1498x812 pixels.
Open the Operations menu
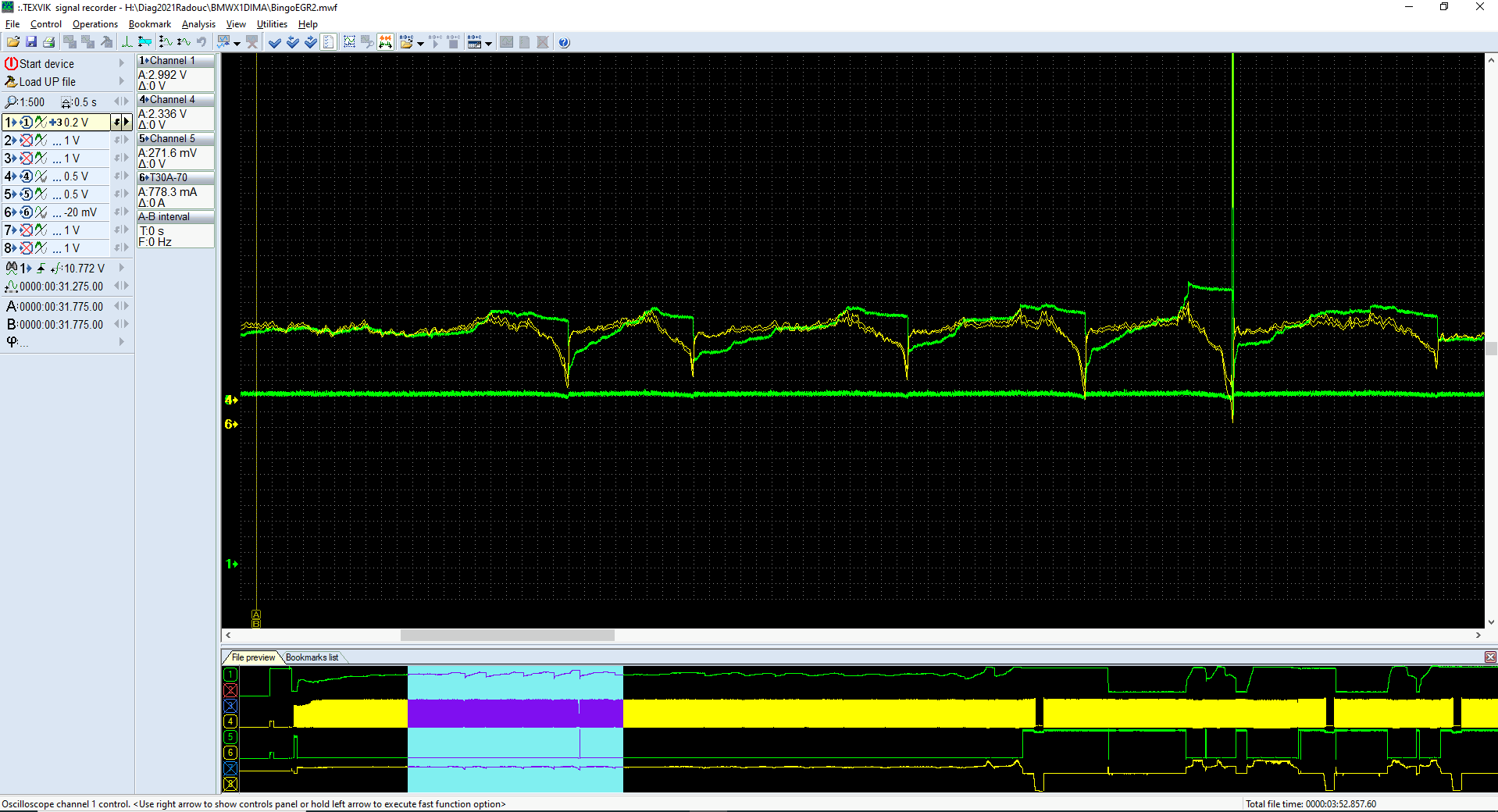point(95,24)
